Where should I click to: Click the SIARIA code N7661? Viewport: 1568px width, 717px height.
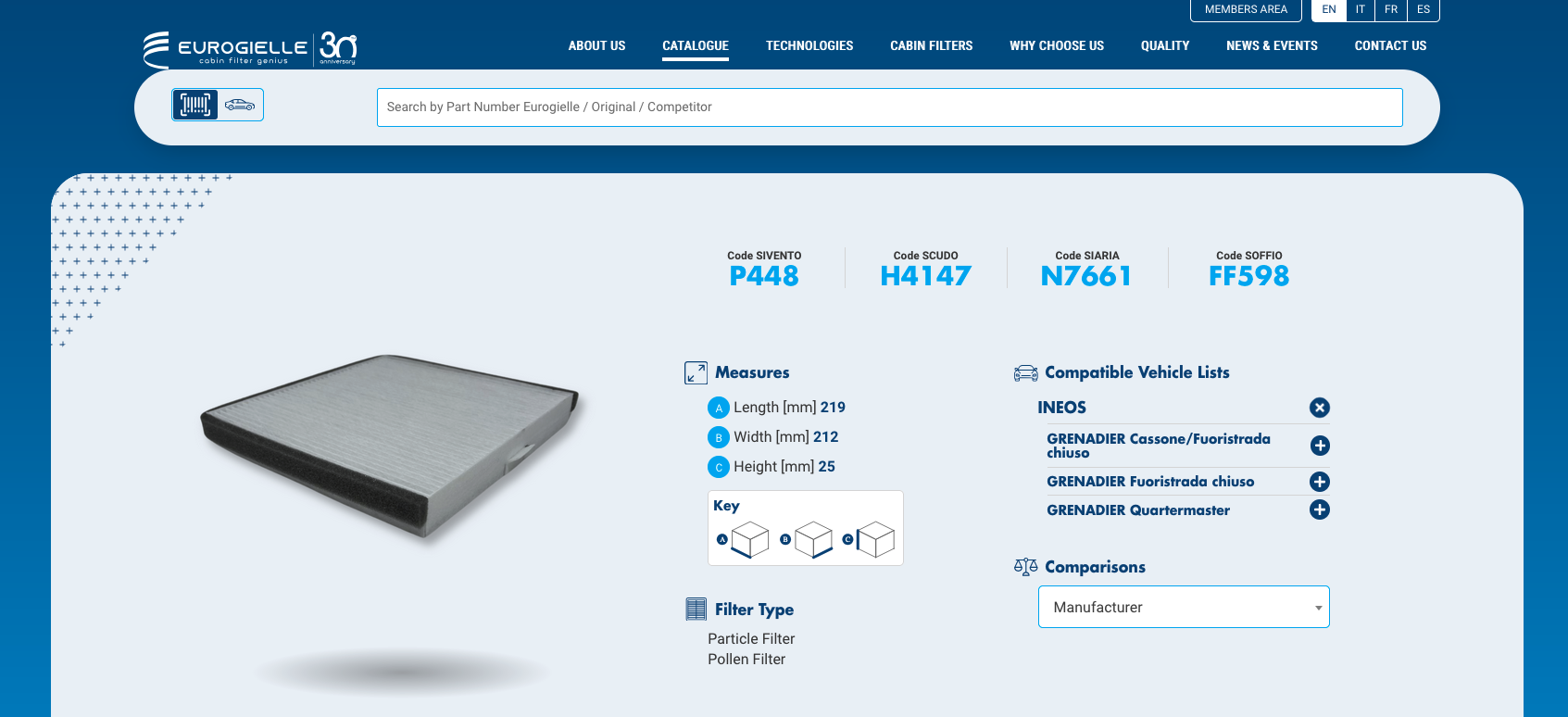1086,276
